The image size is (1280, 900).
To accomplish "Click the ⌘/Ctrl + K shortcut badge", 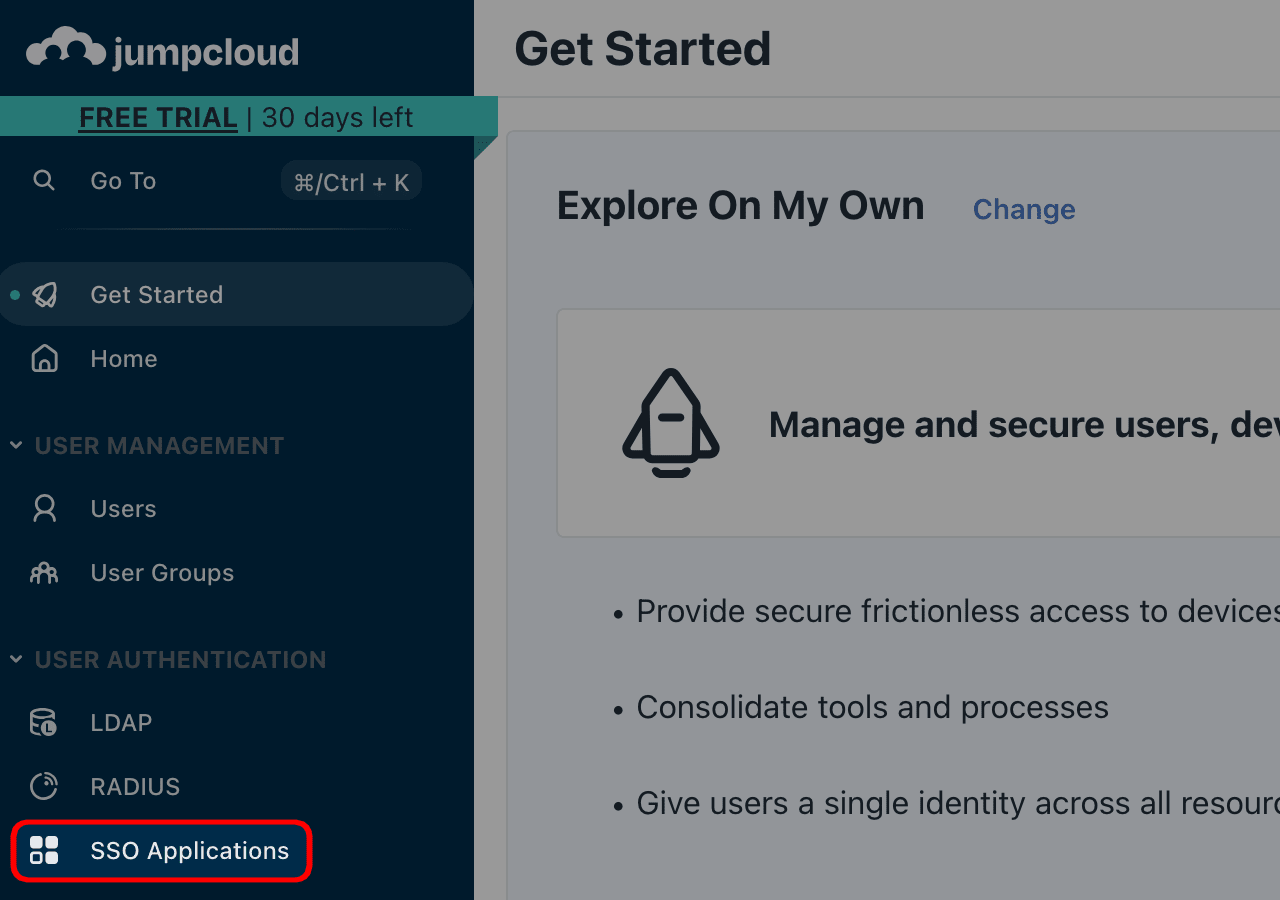I will pos(351,182).
